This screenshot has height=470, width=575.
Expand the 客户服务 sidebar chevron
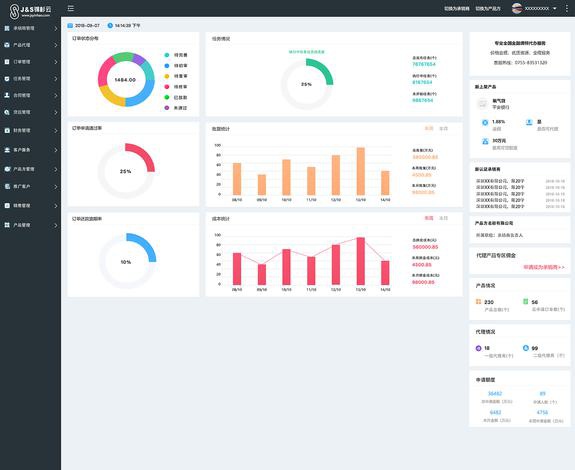coord(56,150)
